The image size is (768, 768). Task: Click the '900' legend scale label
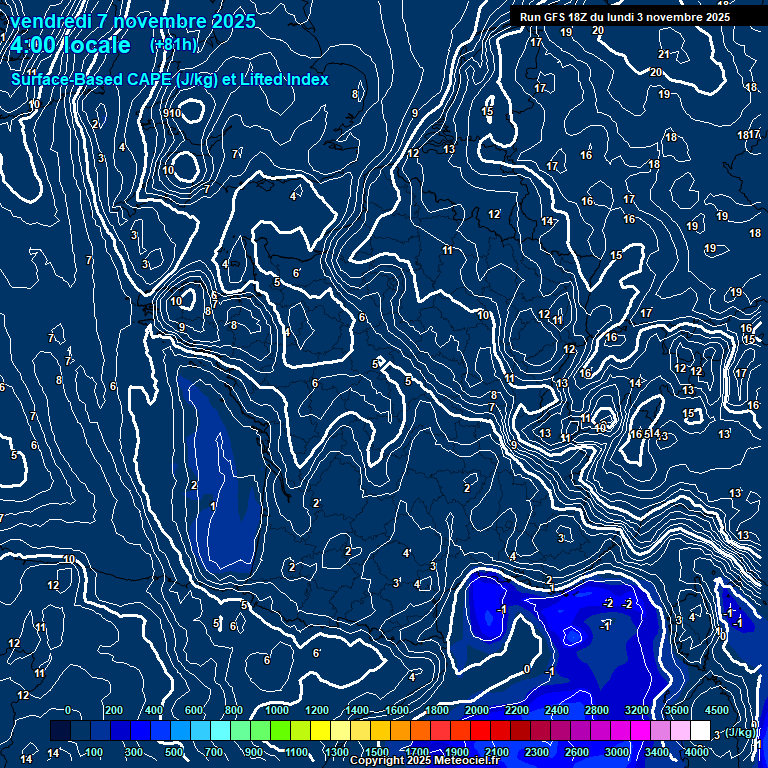(x=254, y=752)
